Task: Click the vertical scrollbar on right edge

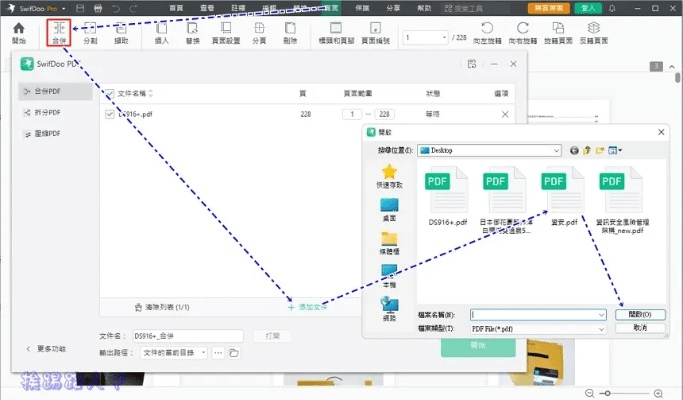Action: 677,78
